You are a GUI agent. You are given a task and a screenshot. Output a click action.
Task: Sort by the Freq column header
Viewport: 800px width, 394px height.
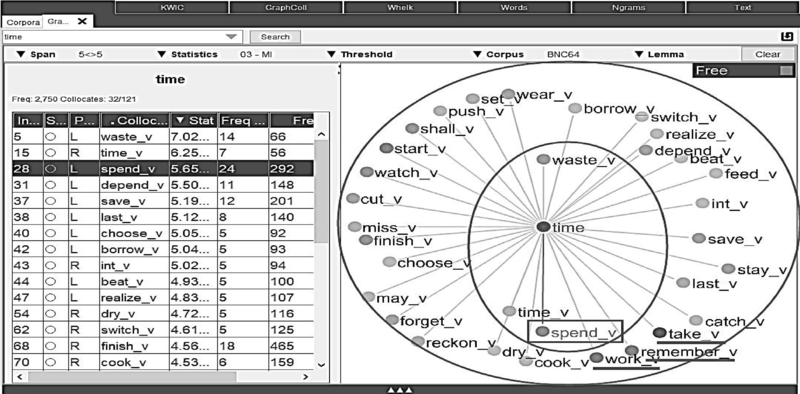point(243,120)
